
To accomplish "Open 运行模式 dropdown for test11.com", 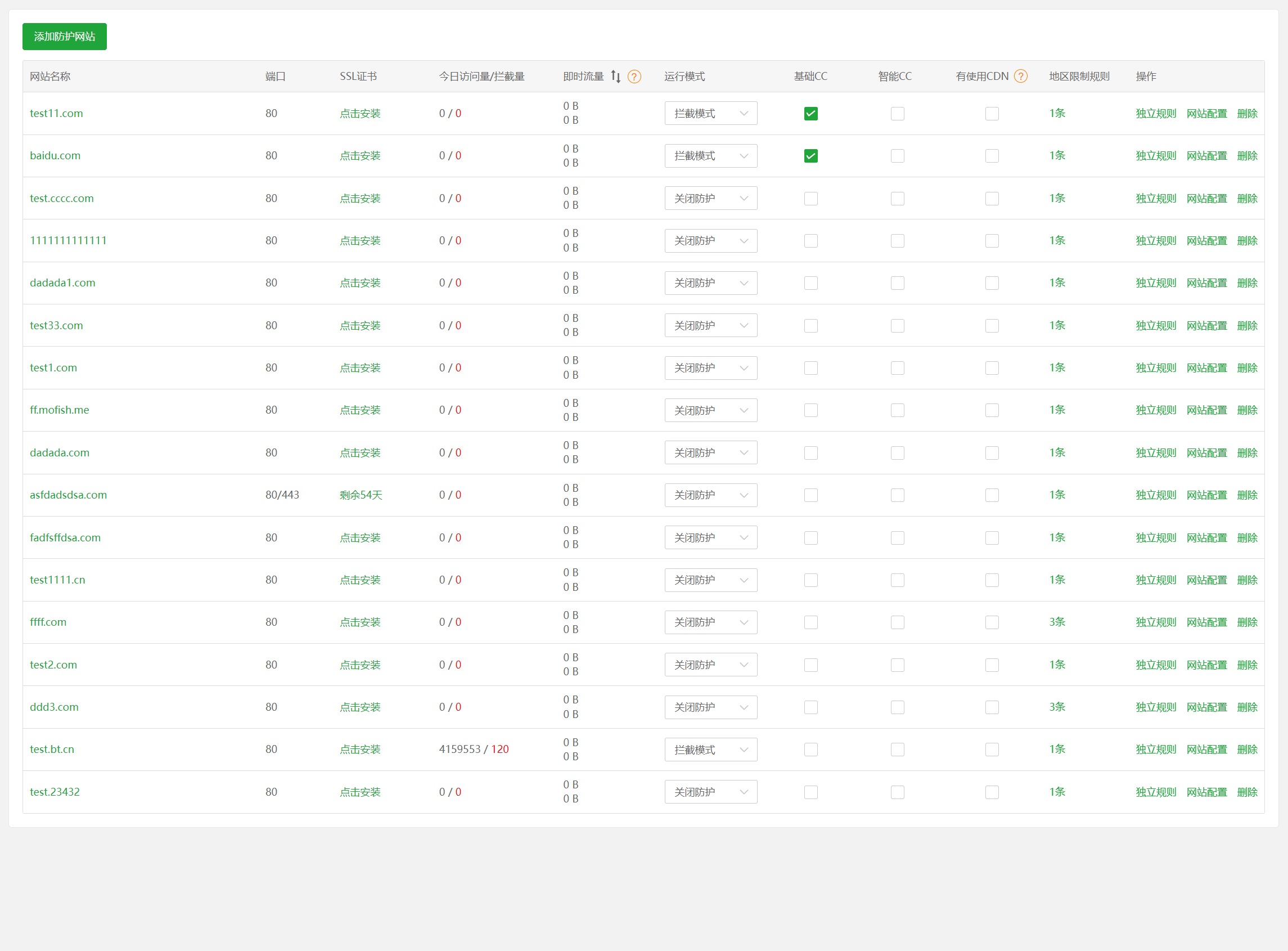I will click(710, 114).
